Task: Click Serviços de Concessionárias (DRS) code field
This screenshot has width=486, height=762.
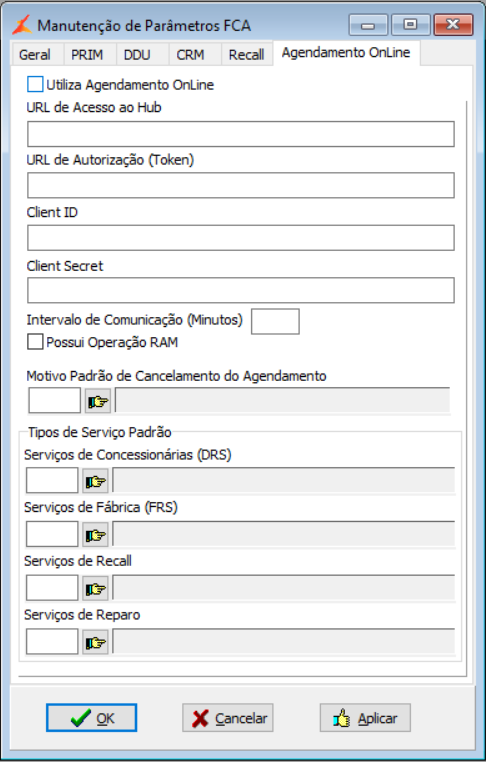Action: point(52,481)
